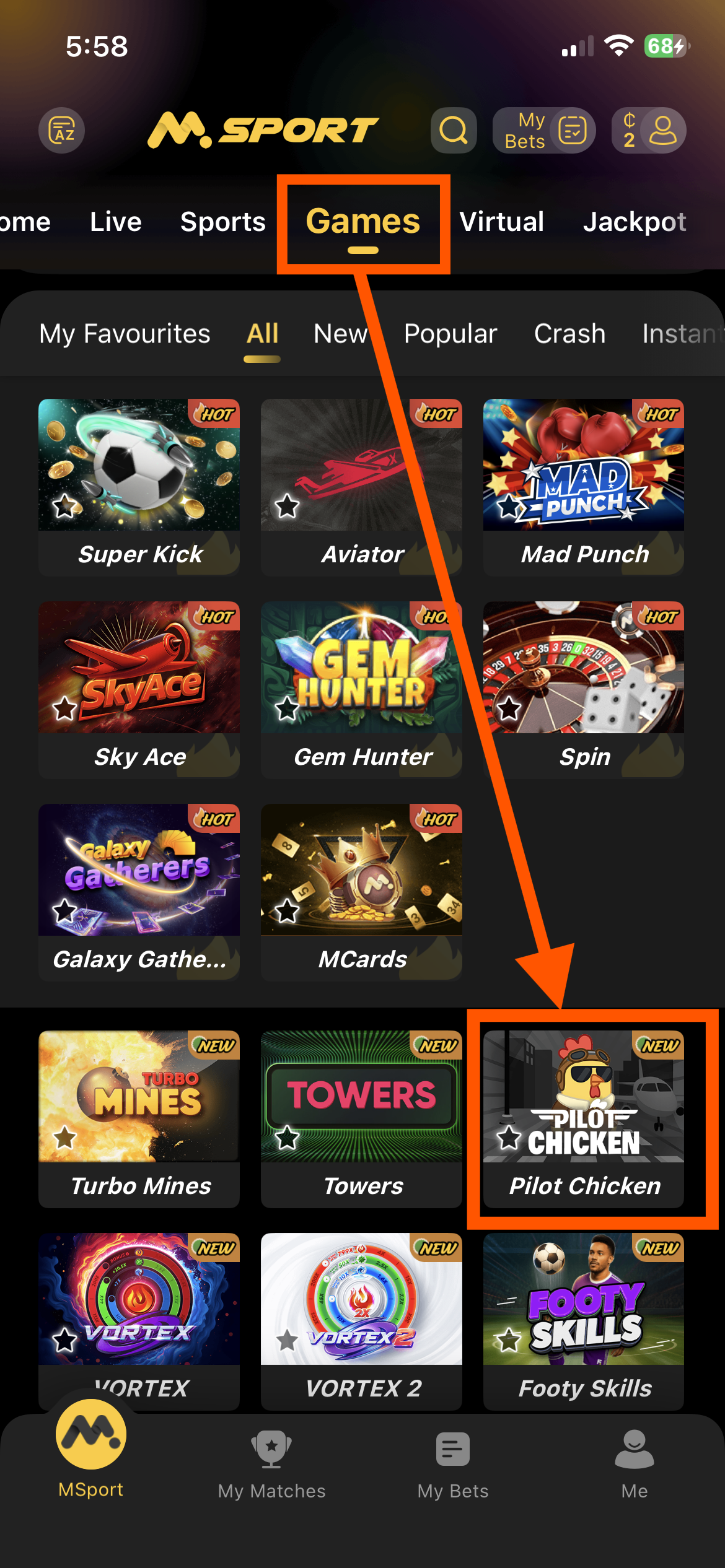Go to the Jackpot tab
The height and width of the screenshot is (1568, 725).
[635, 222]
